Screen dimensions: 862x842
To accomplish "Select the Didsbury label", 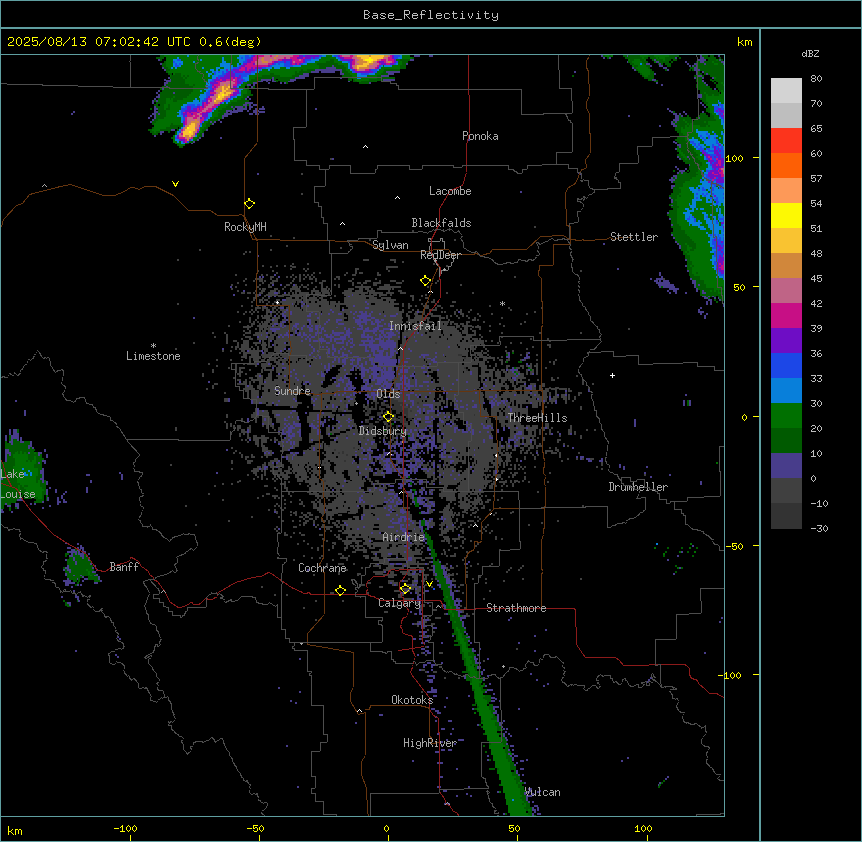I will point(383,431).
